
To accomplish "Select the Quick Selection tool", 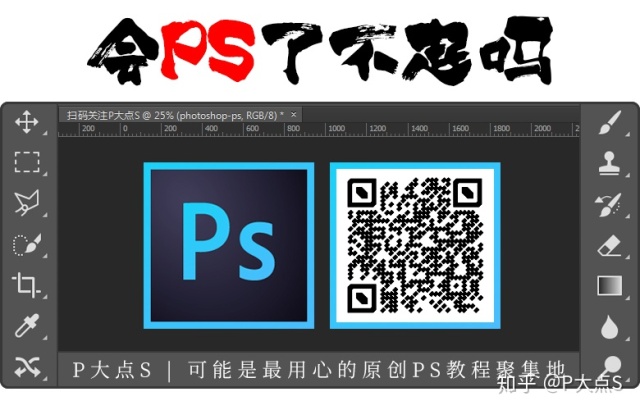I will [27, 244].
